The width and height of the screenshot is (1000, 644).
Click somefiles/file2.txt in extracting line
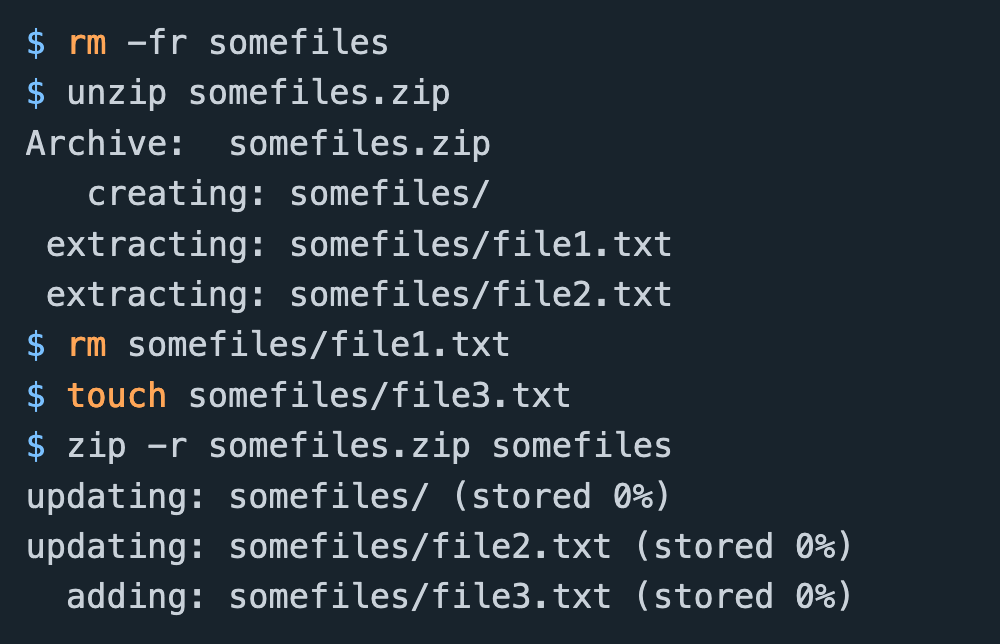pos(481,295)
